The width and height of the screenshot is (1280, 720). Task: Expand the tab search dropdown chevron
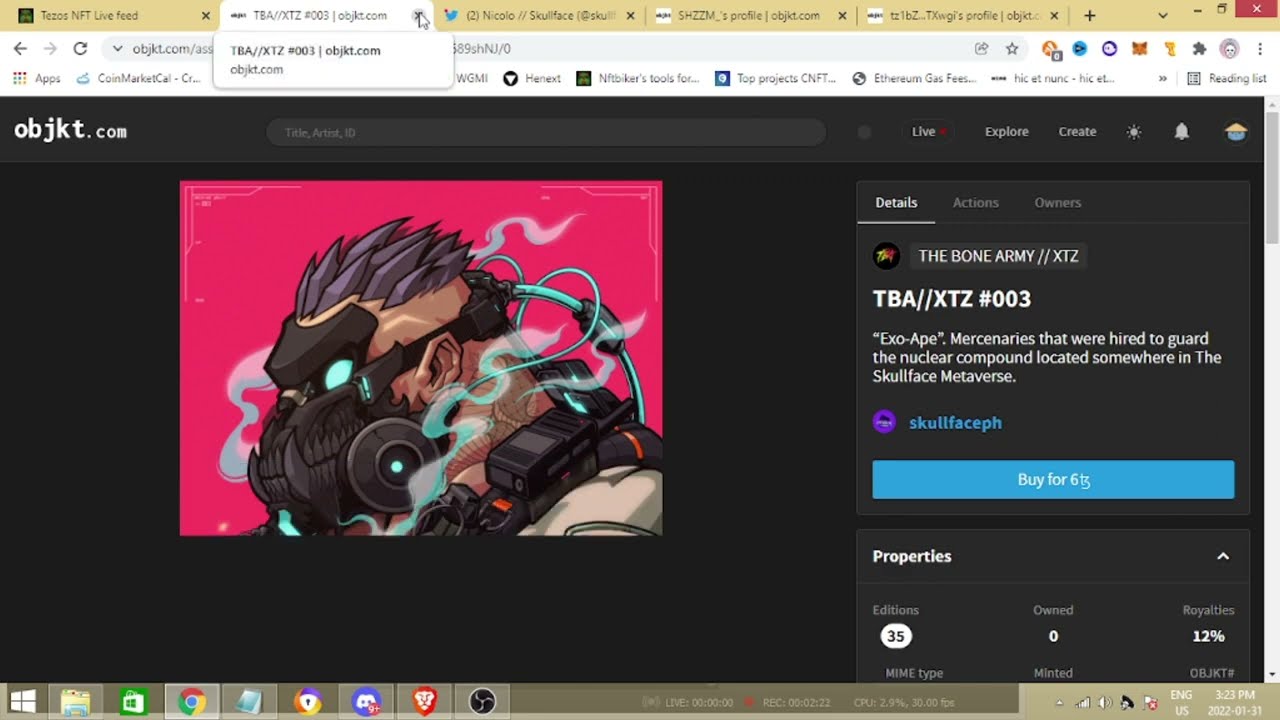click(1162, 15)
